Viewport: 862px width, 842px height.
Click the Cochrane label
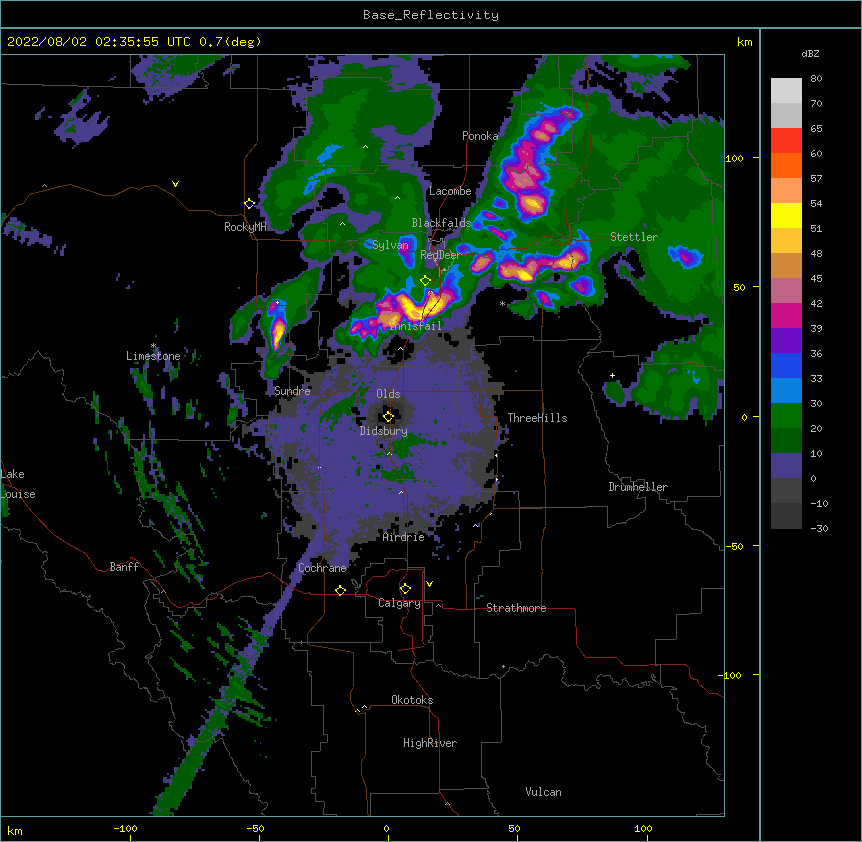pos(322,568)
